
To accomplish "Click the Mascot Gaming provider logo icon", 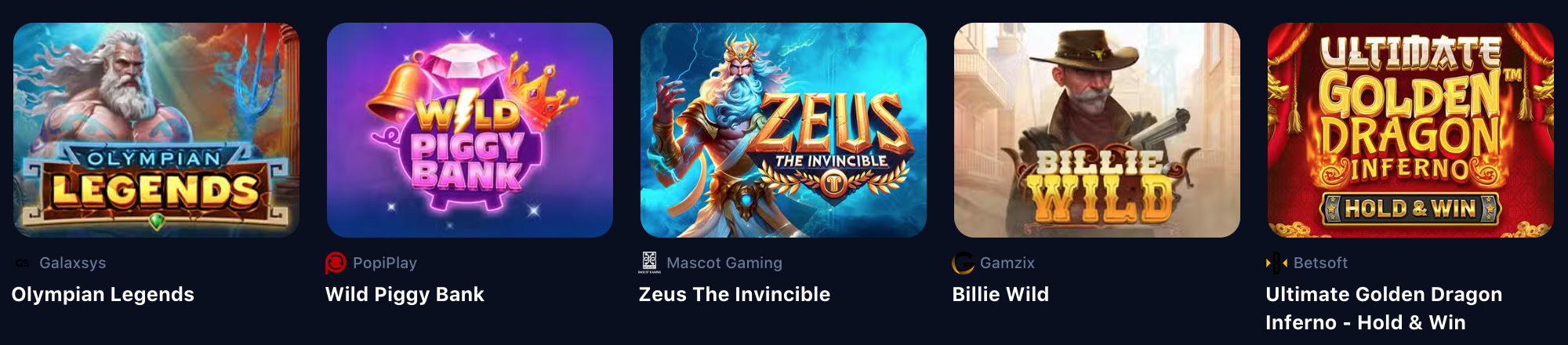I will [649, 263].
